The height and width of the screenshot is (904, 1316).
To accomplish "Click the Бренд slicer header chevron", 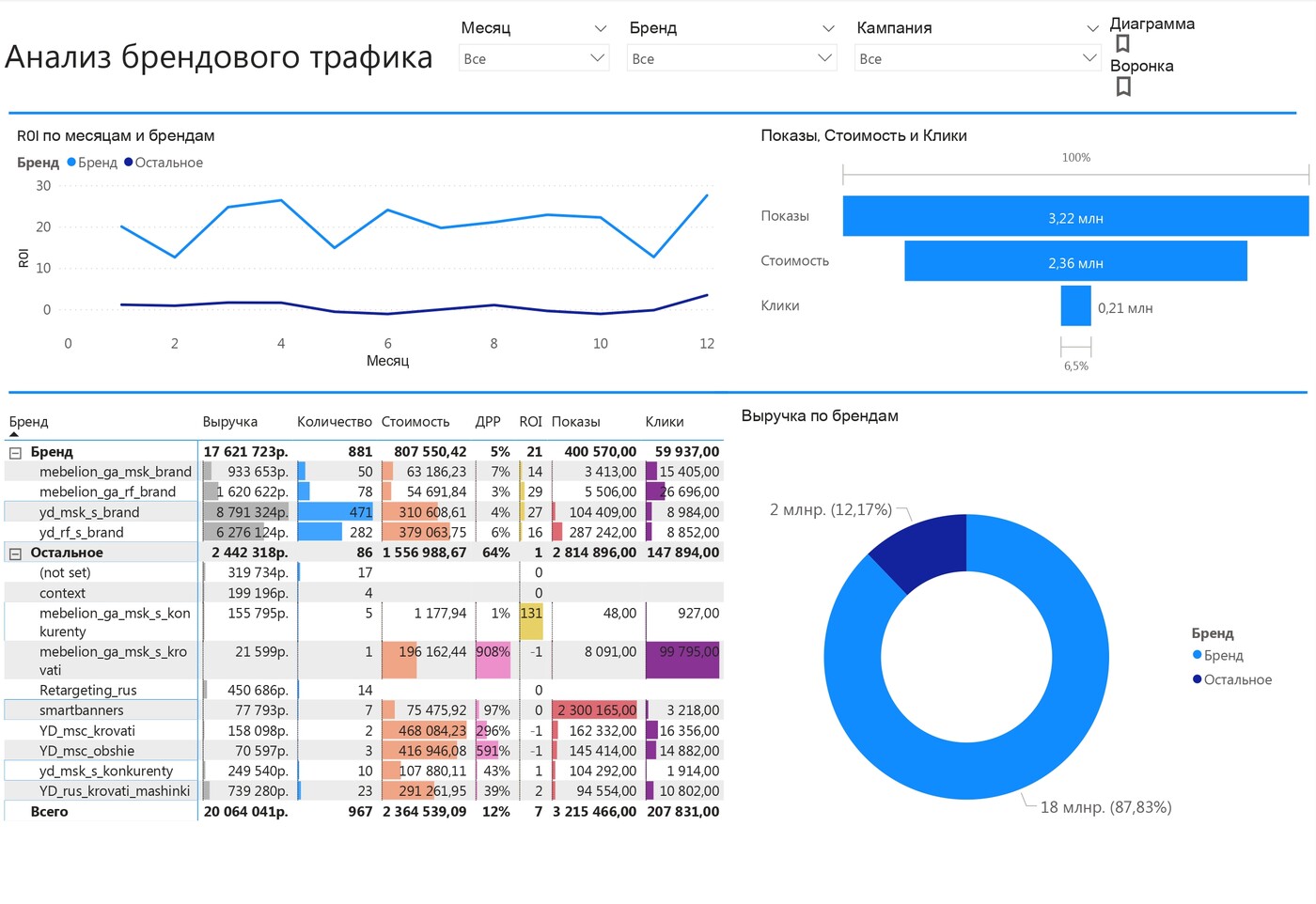I will pos(828,28).
